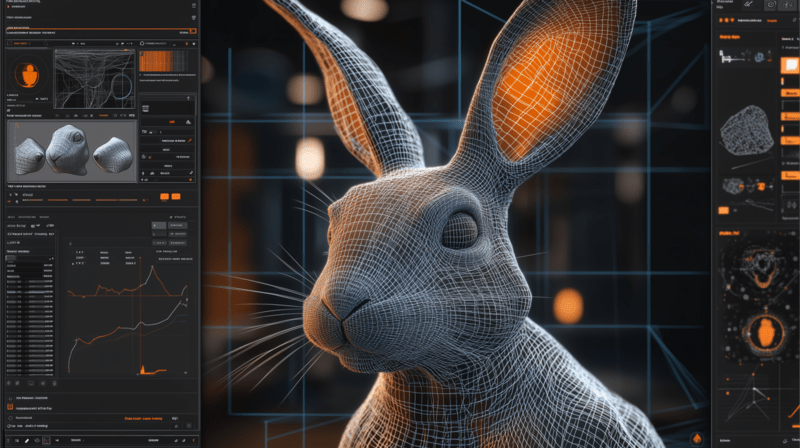Click the left arrow icon in bottom-left toolbar
This screenshot has width=800, height=448.
(x=57, y=440)
